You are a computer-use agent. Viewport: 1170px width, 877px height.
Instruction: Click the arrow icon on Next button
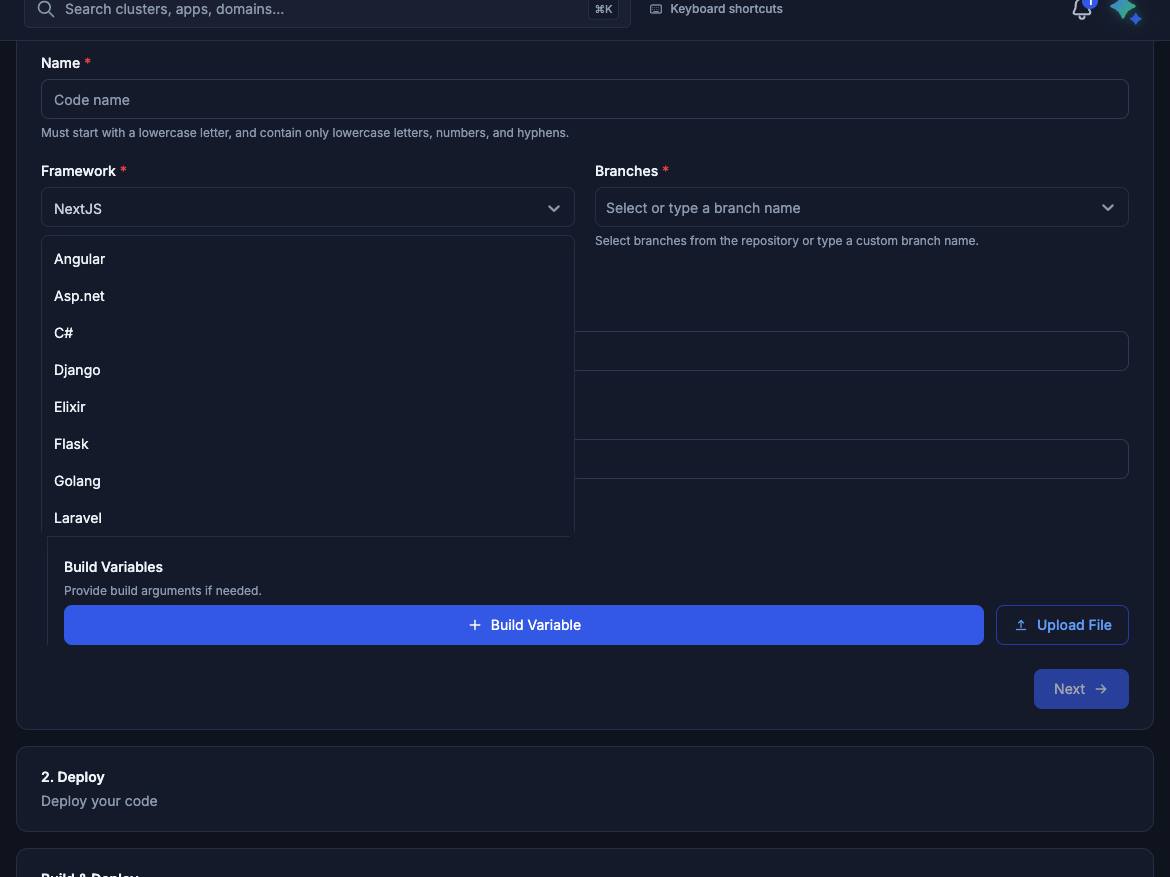(1101, 689)
